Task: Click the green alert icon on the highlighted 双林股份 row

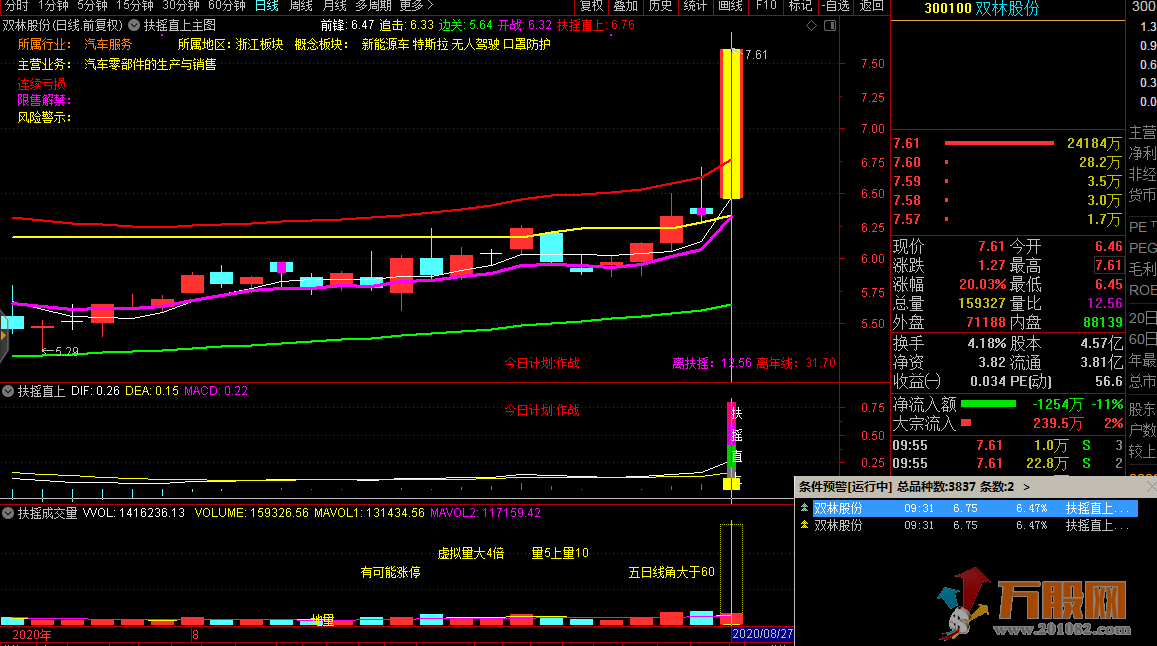Action: click(x=804, y=508)
